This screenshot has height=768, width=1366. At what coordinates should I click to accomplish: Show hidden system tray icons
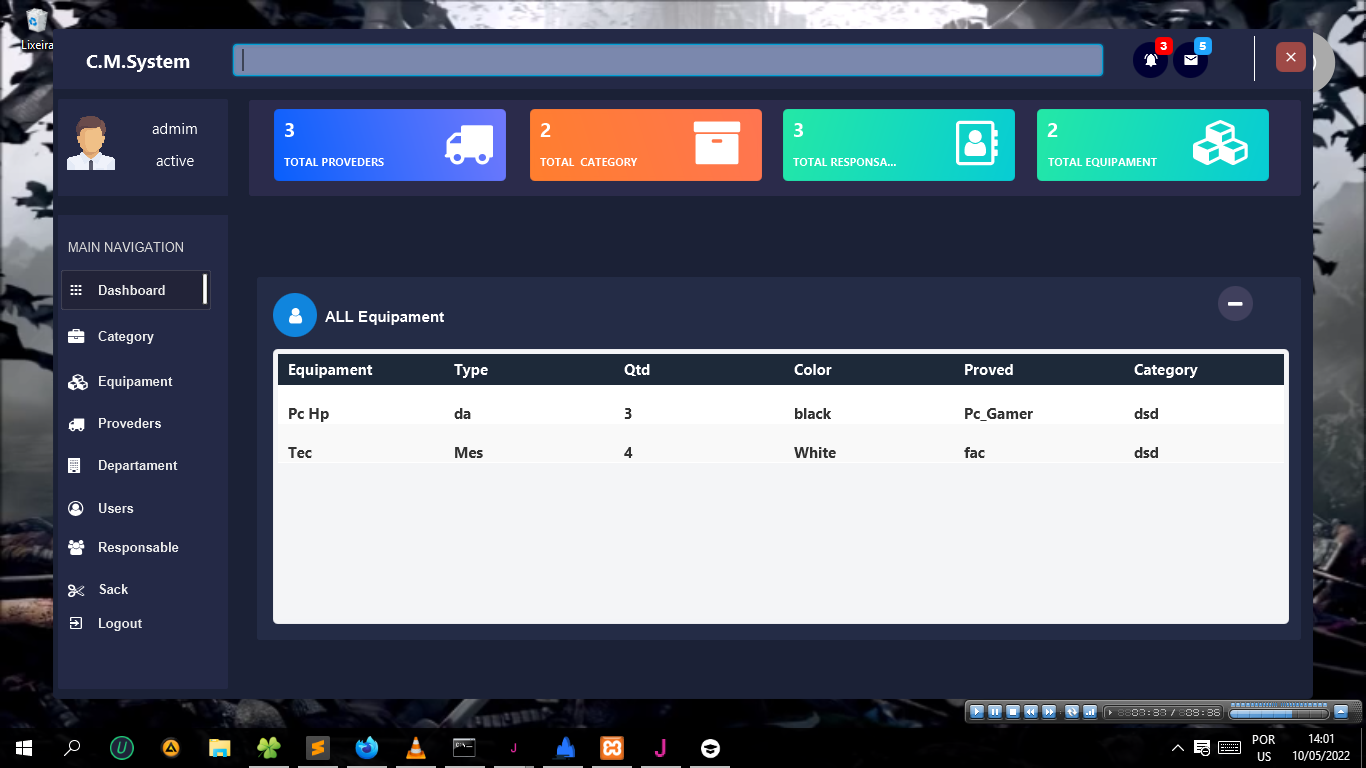[x=1178, y=748]
